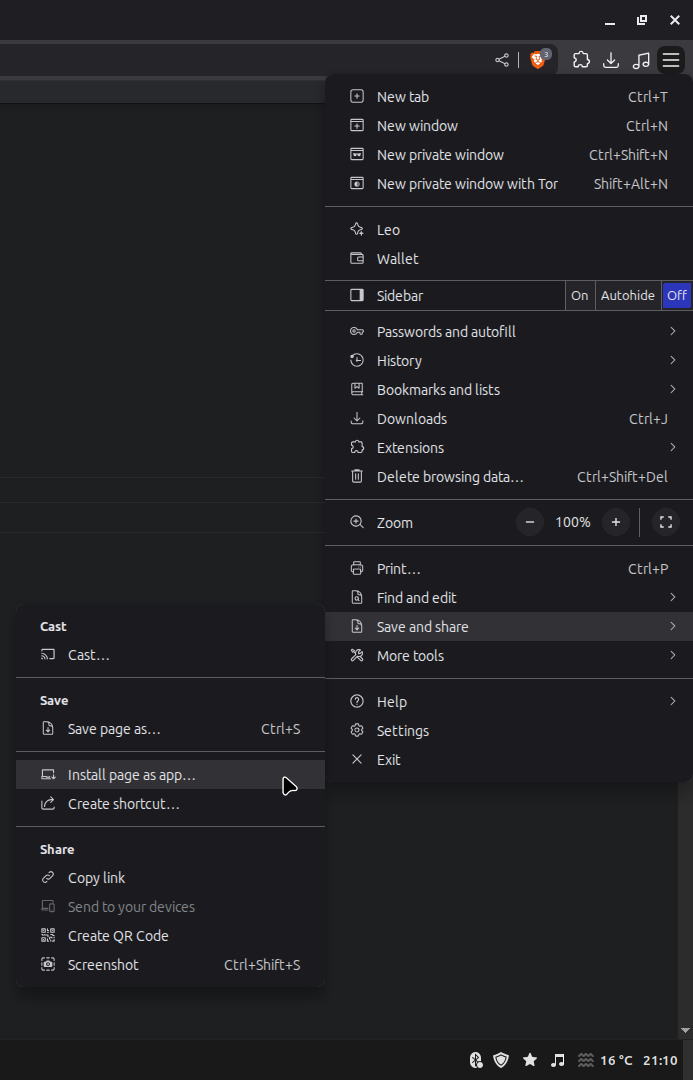
Task: Choose Create QR Code
Action: click(170, 936)
